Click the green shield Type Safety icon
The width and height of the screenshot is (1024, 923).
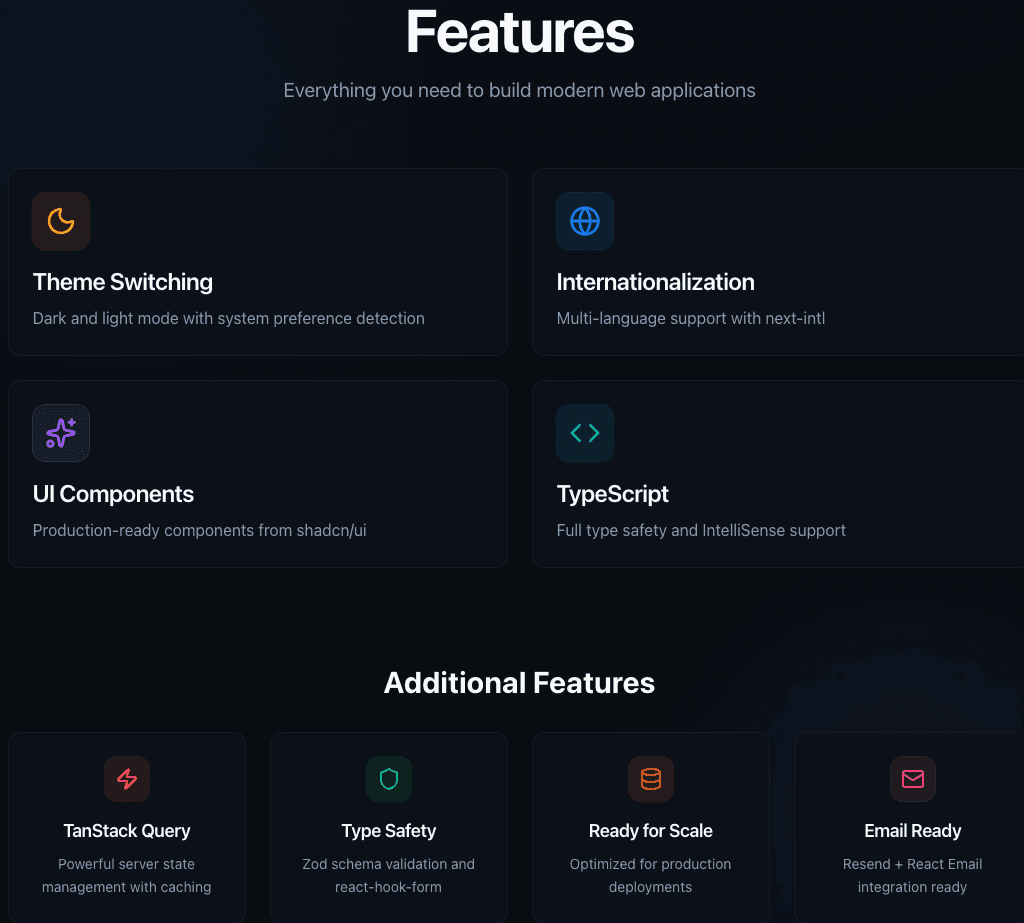(389, 779)
